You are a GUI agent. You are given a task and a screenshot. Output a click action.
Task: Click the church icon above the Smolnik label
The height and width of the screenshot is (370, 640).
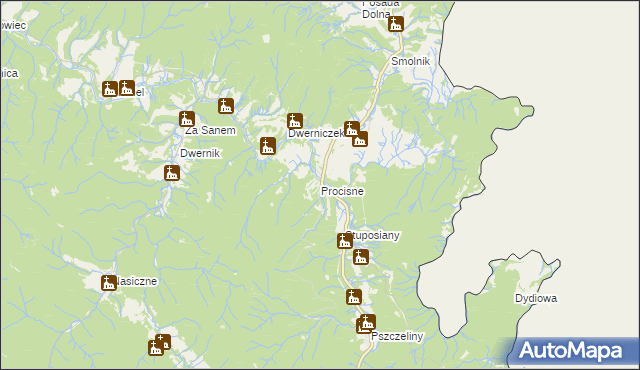(x=396, y=24)
